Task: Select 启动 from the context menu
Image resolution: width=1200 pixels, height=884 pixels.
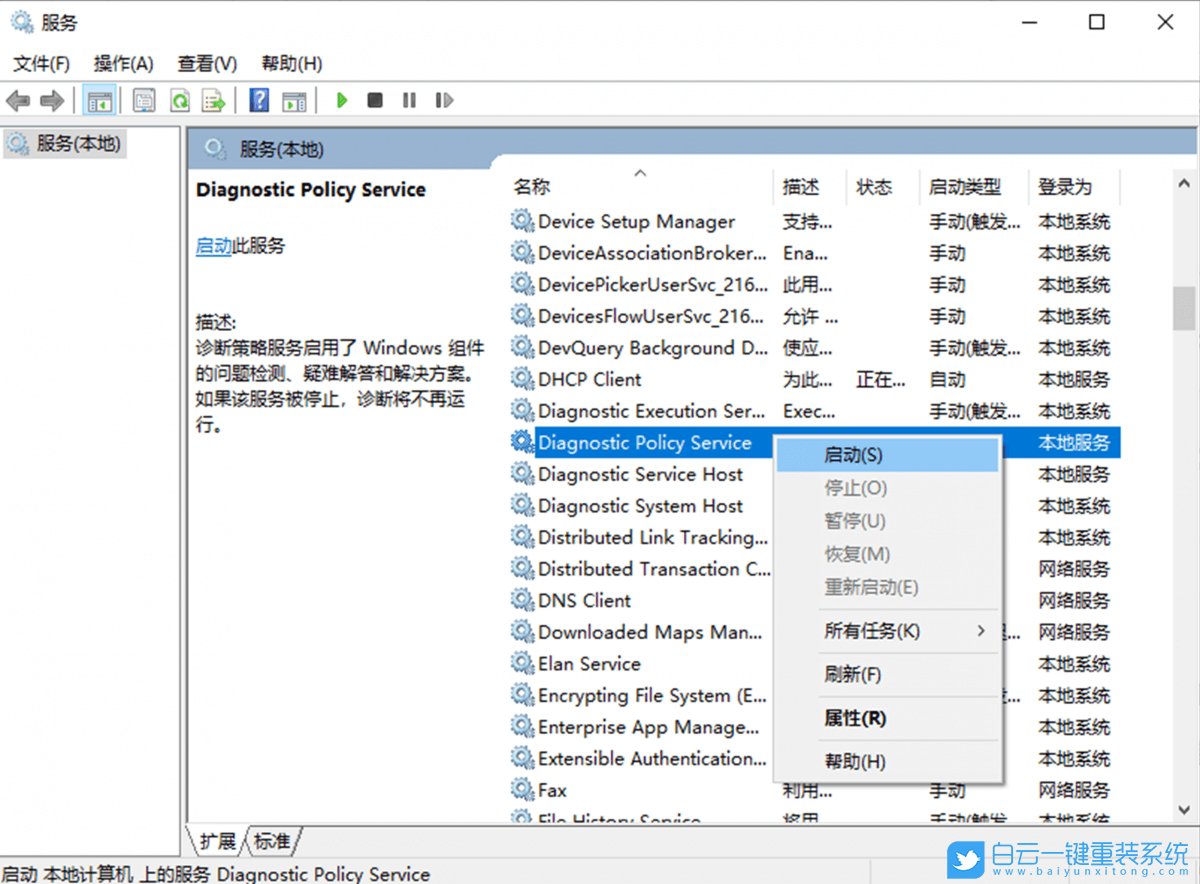Action: pyautogui.click(x=857, y=454)
